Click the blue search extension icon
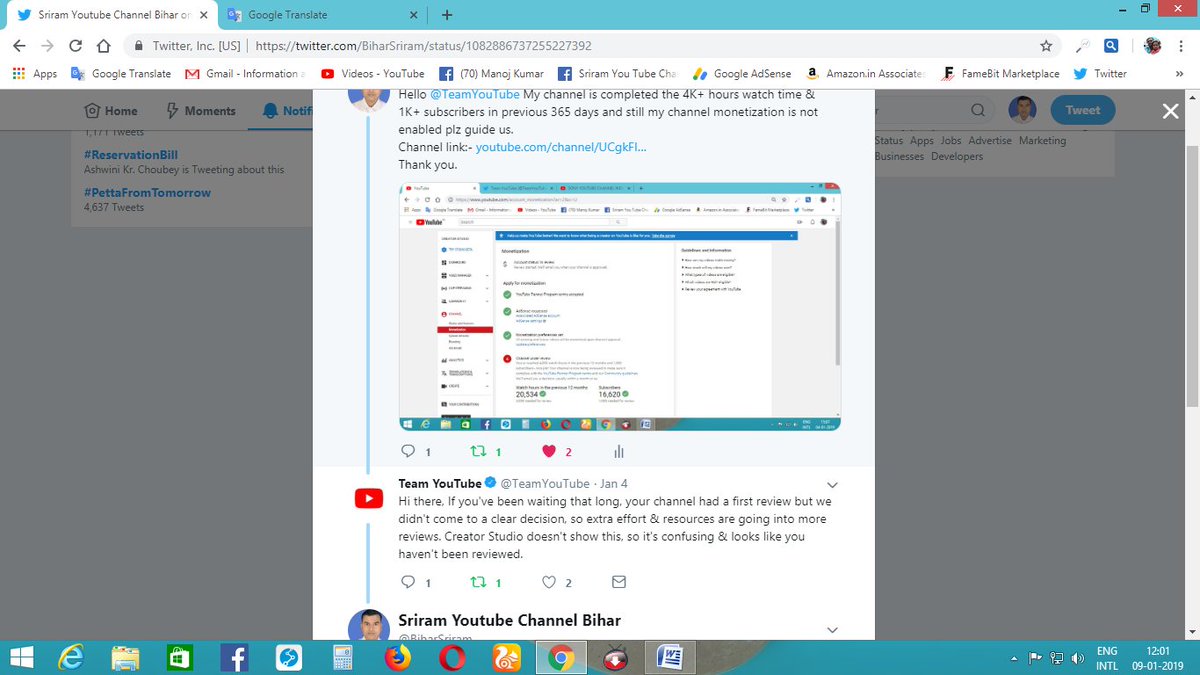The image size is (1200, 675). [1110, 46]
